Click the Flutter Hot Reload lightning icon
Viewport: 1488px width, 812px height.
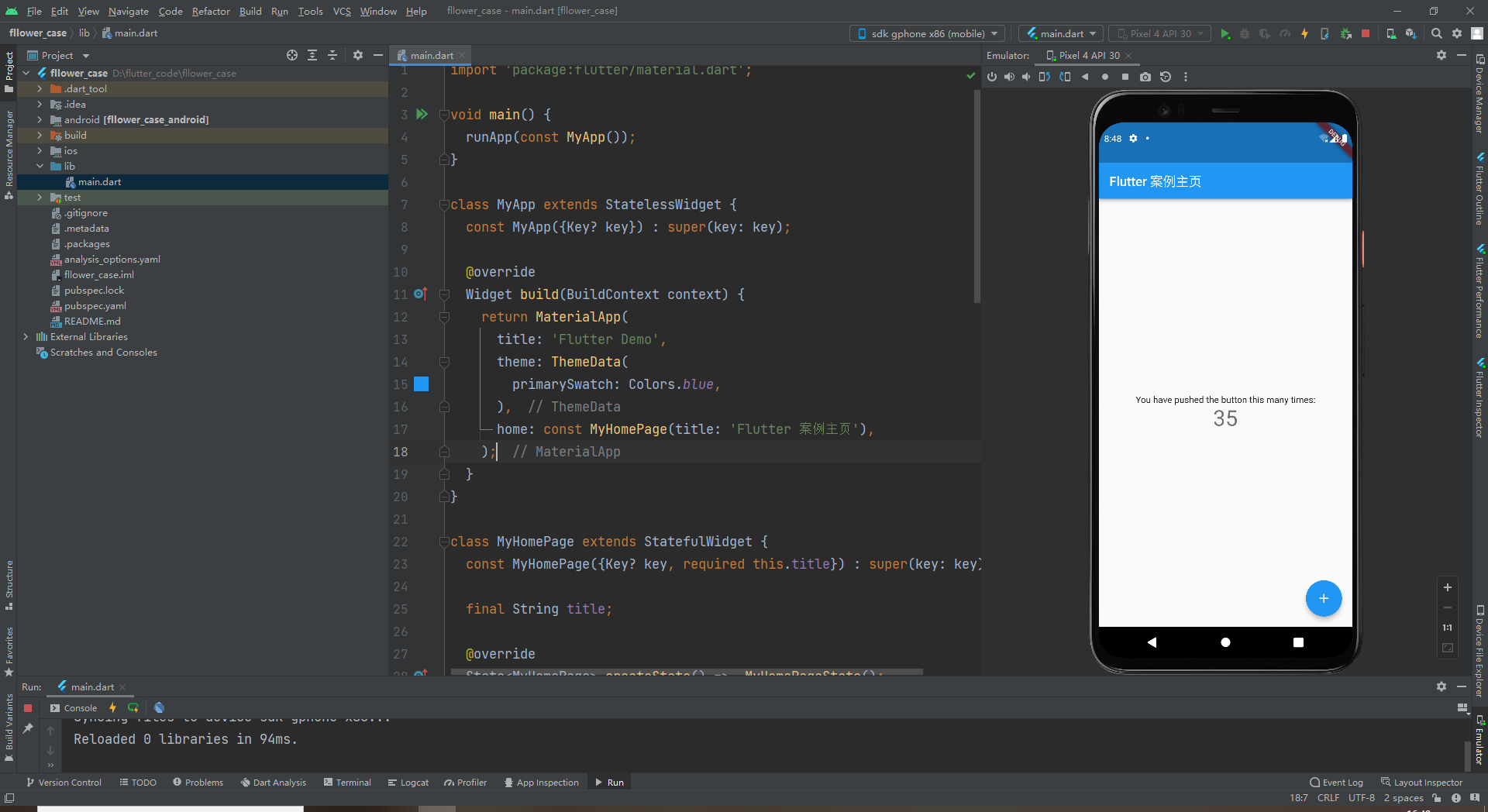[1305, 33]
